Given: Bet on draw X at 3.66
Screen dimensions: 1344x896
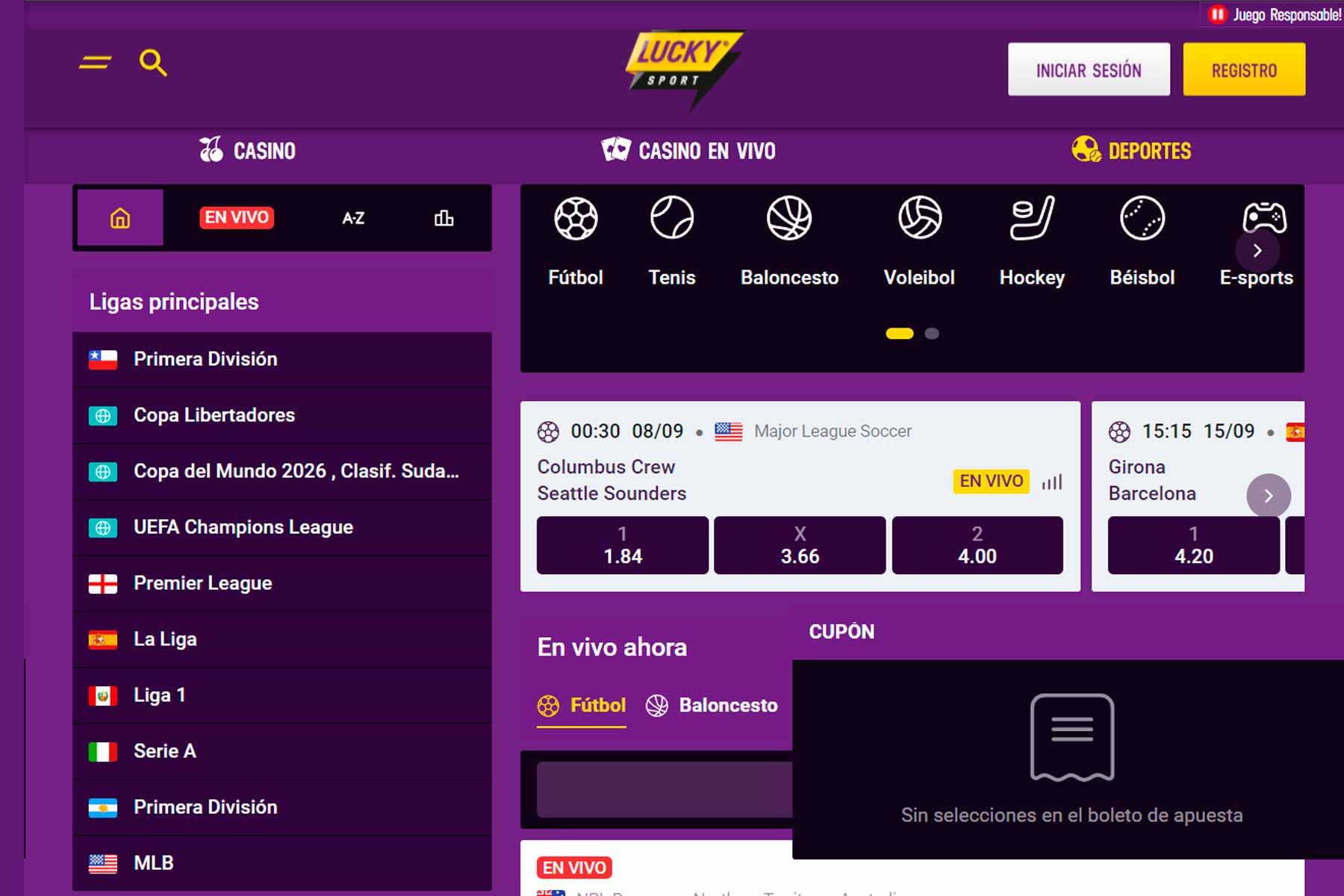Looking at the screenshot, I should (800, 545).
